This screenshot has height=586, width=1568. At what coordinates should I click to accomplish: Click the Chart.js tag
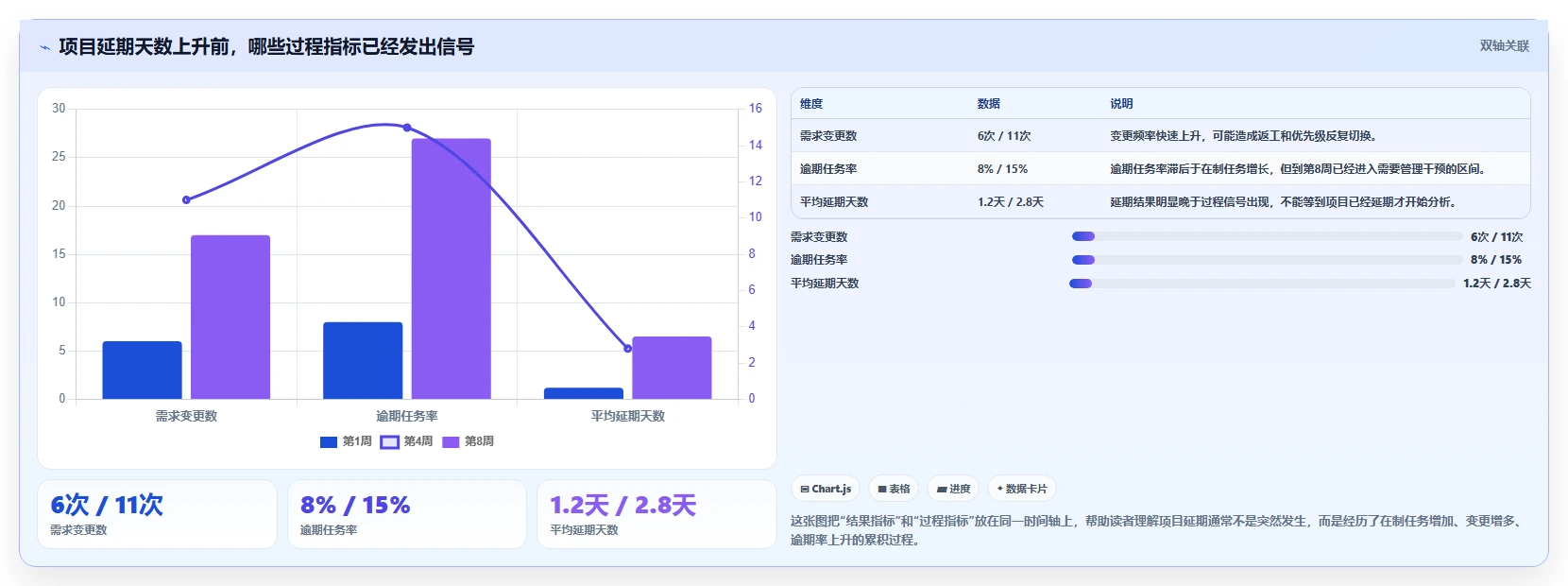pos(826,489)
